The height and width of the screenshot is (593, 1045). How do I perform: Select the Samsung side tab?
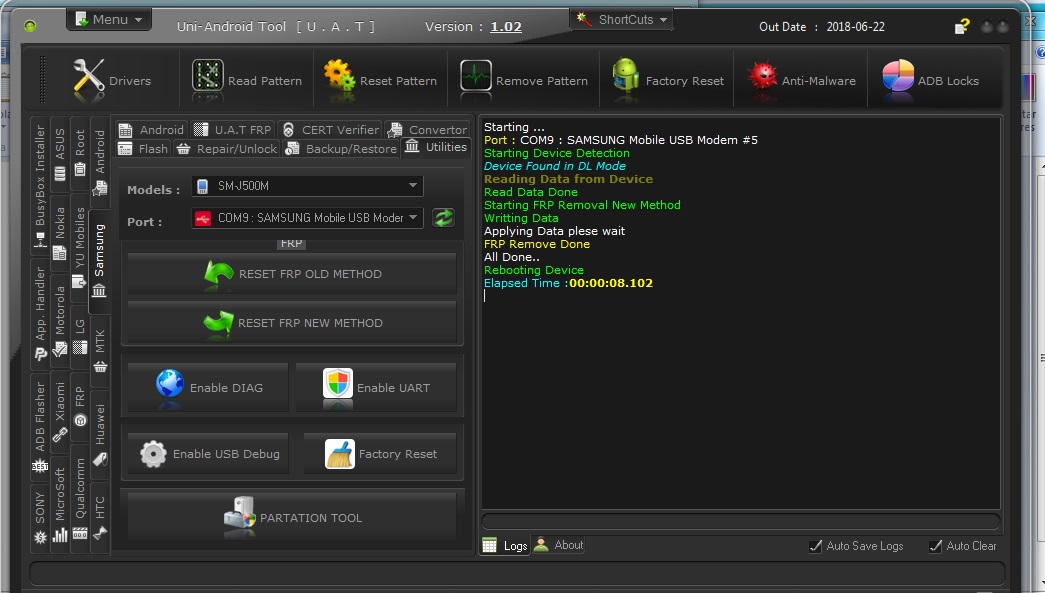(x=99, y=261)
